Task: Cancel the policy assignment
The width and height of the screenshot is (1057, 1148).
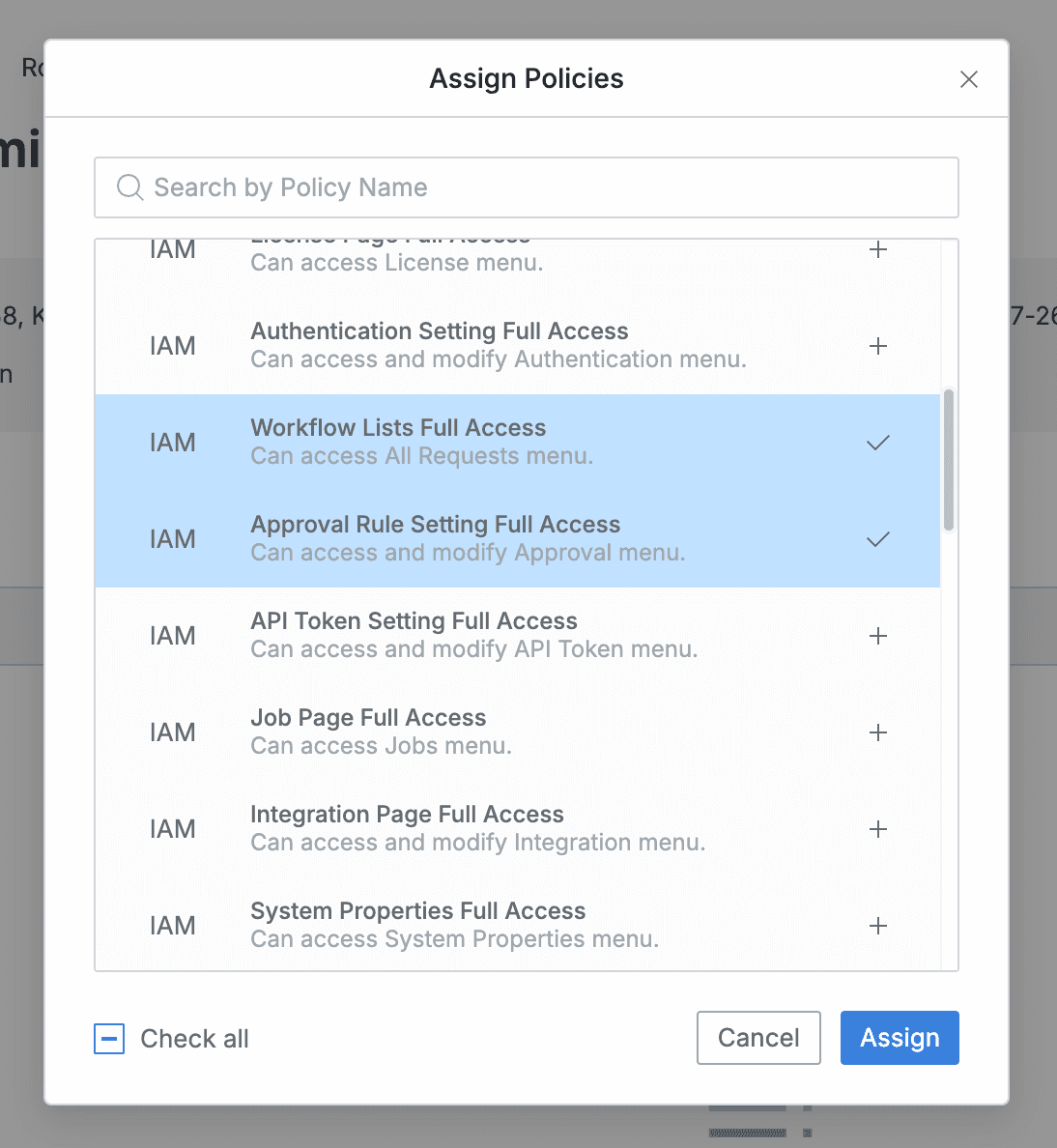Action: pos(758,1038)
